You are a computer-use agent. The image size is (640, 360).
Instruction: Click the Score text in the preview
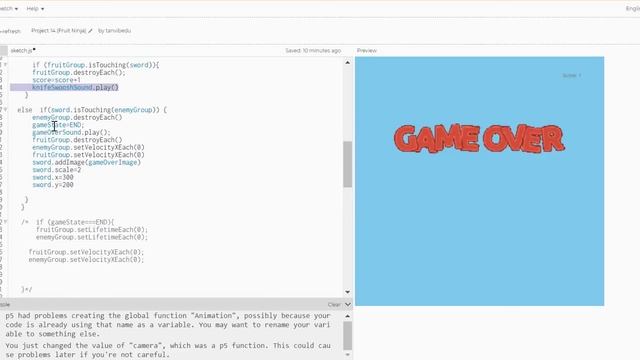[x=571, y=76]
